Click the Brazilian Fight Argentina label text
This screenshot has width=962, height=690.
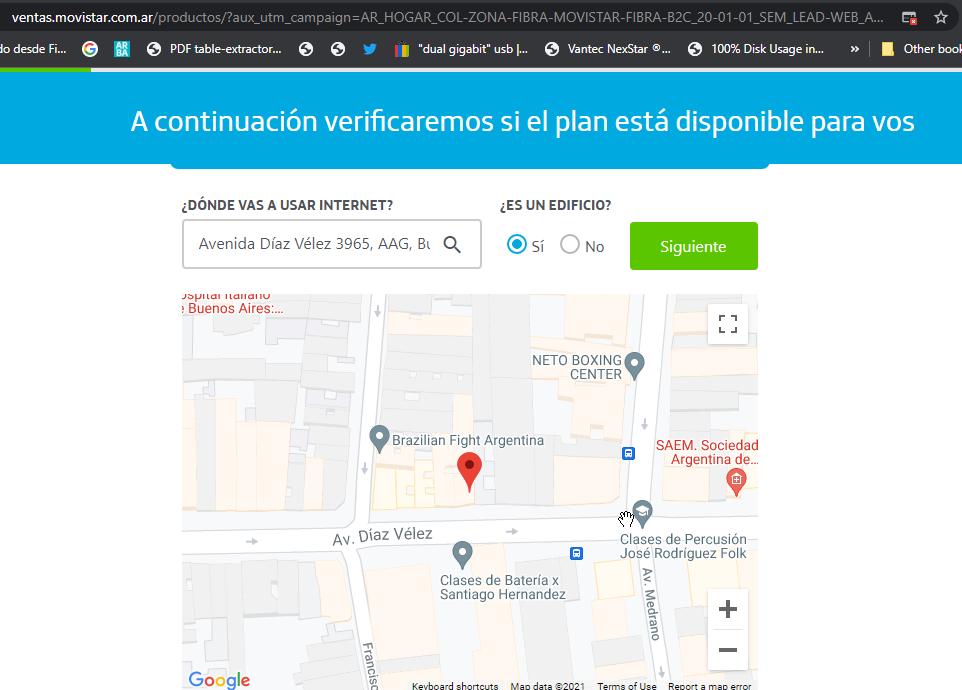point(468,440)
